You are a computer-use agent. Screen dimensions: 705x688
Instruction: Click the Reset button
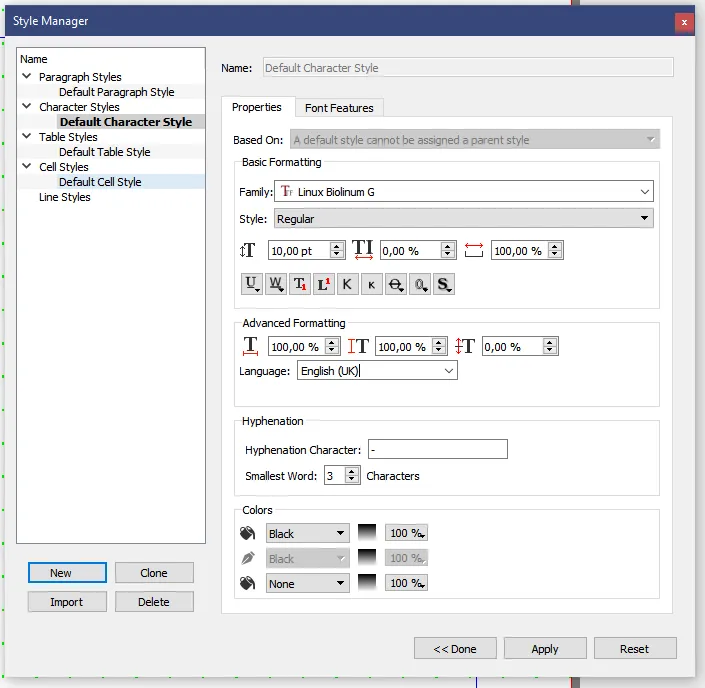[635, 648]
